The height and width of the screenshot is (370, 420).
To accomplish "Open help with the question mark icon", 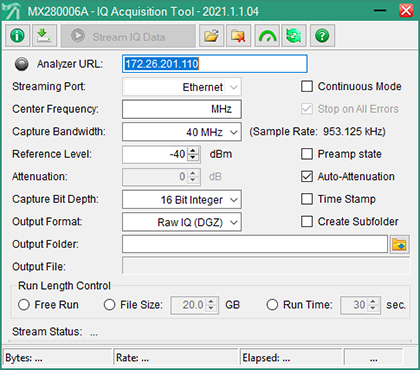I will (x=322, y=36).
